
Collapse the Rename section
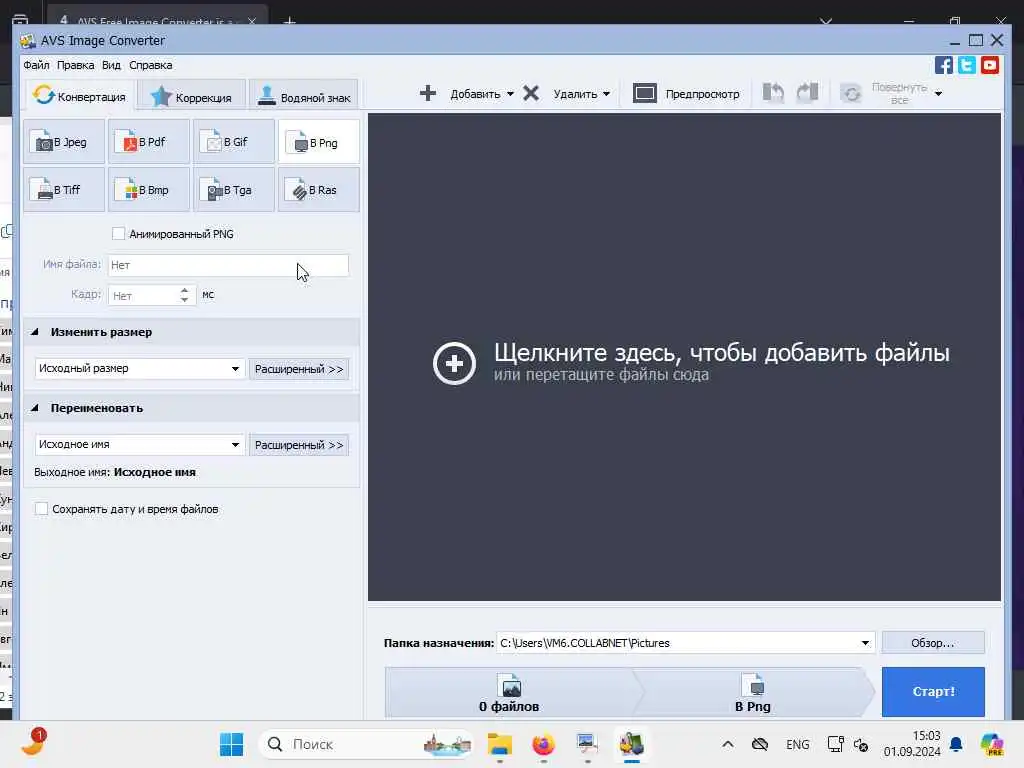click(35, 408)
